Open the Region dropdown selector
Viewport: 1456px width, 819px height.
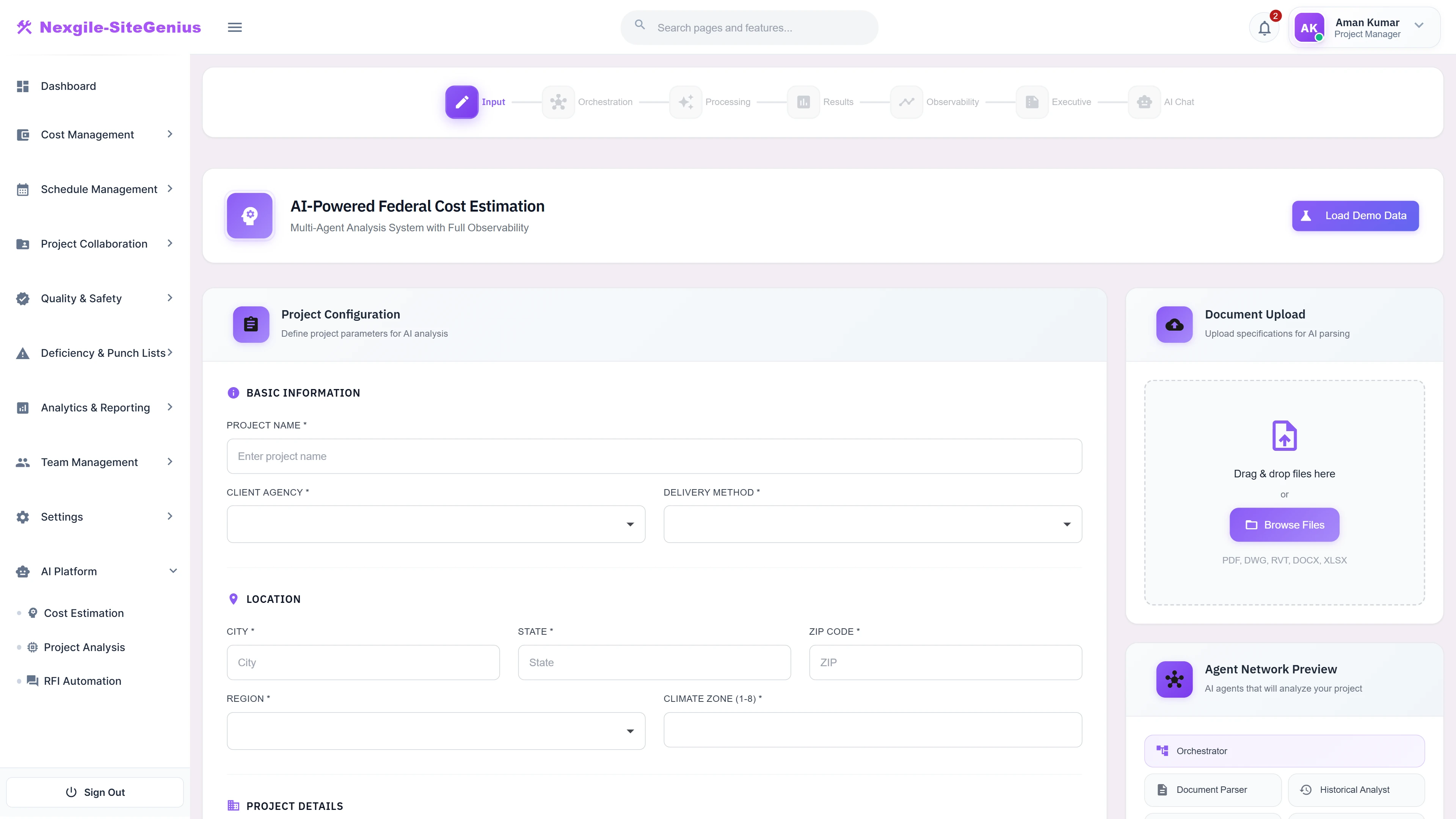[435, 730]
